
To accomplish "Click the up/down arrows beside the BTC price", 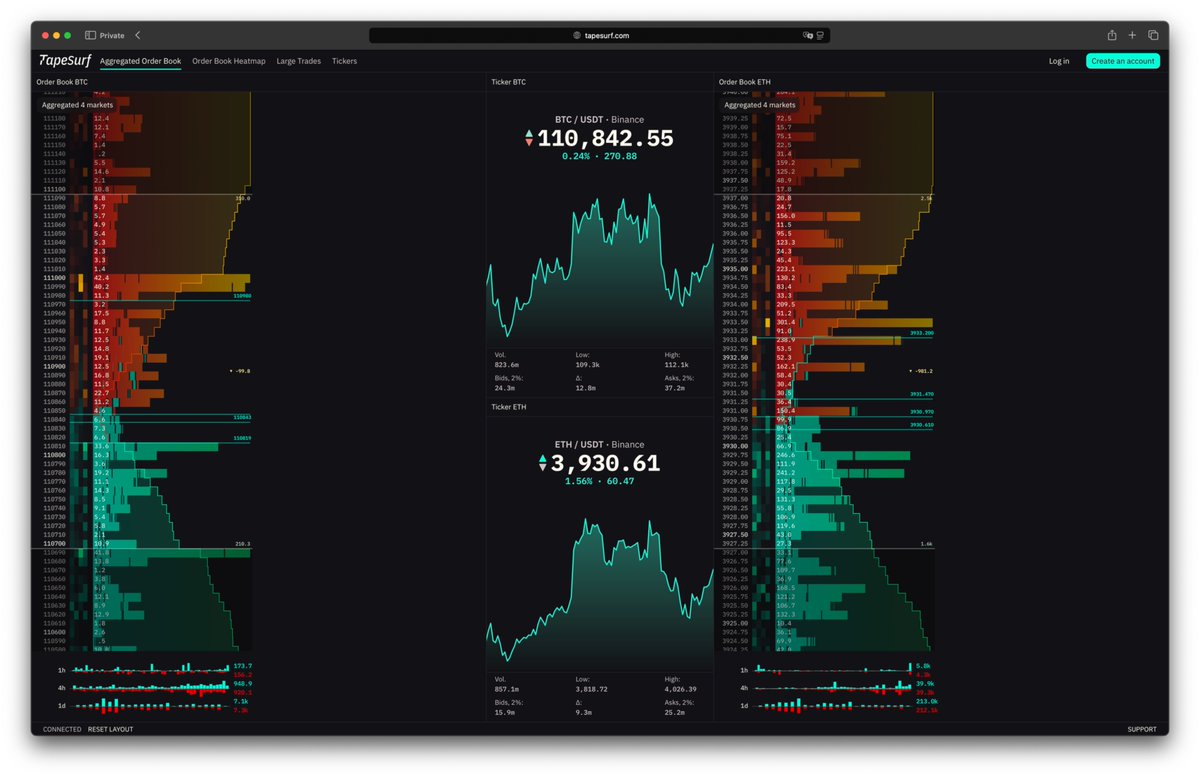I will (529, 139).
